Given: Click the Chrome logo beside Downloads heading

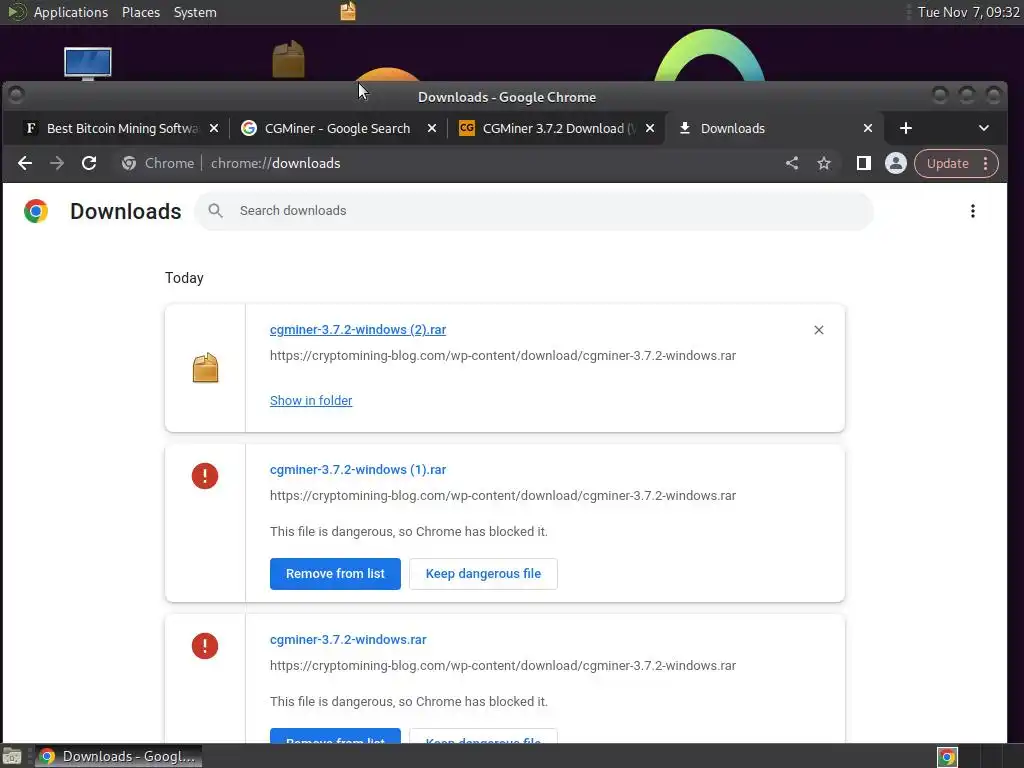Looking at the screenshot, I should (x=36, y=211).
